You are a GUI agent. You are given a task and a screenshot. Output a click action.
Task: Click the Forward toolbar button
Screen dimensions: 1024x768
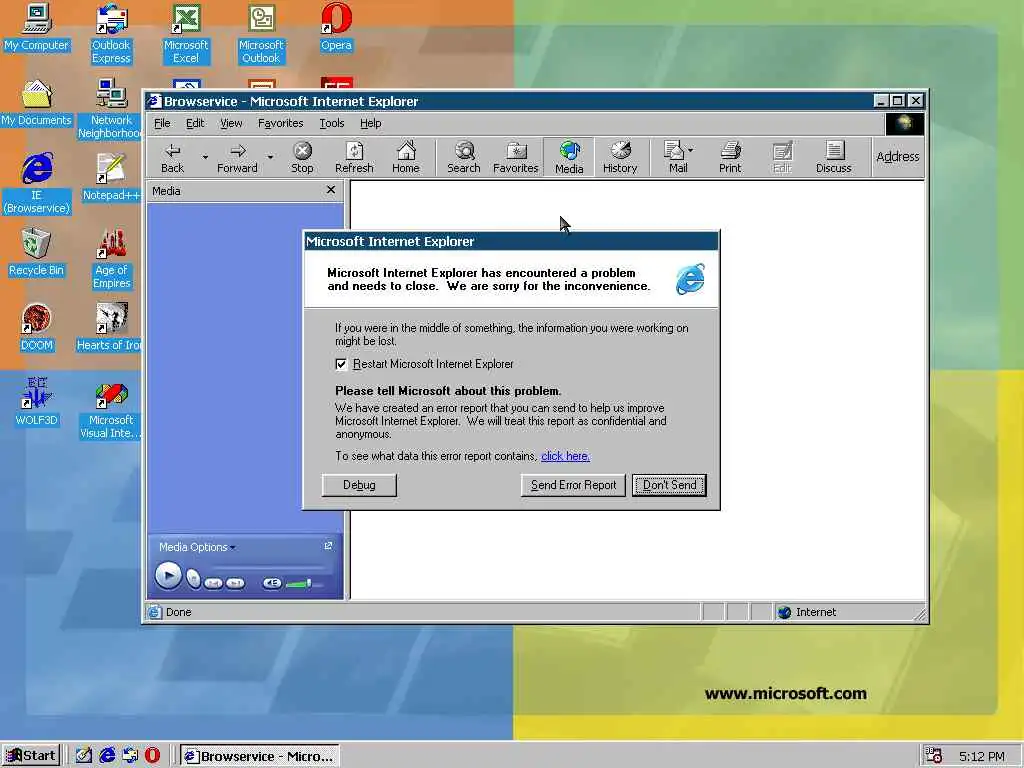tap(237, 157)
